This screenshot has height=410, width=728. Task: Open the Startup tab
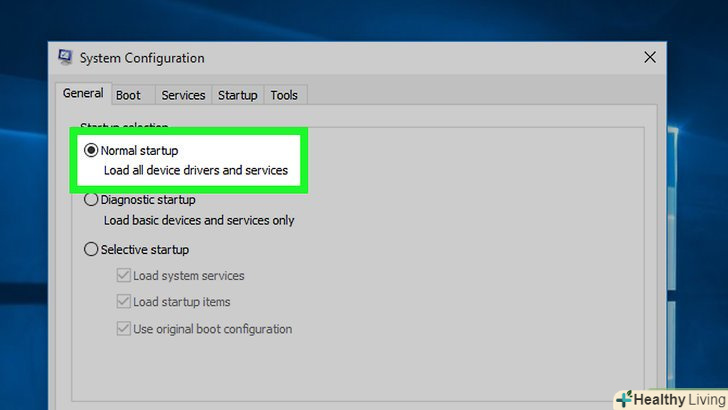click(238, 95)
